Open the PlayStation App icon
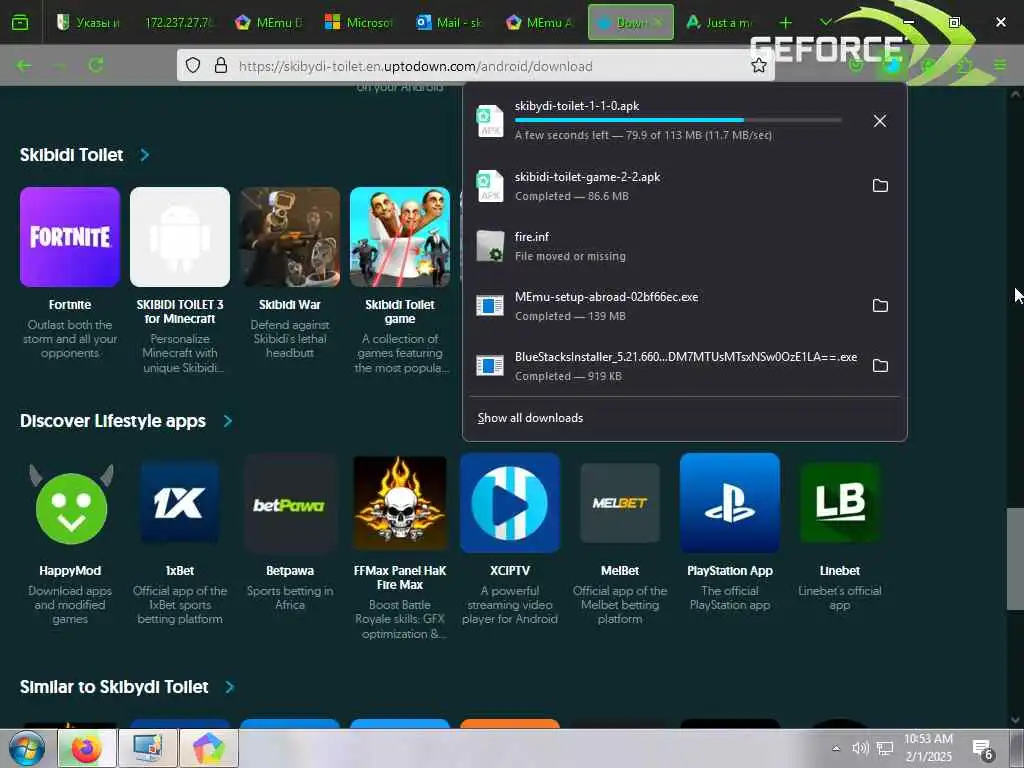 point(729,503)
